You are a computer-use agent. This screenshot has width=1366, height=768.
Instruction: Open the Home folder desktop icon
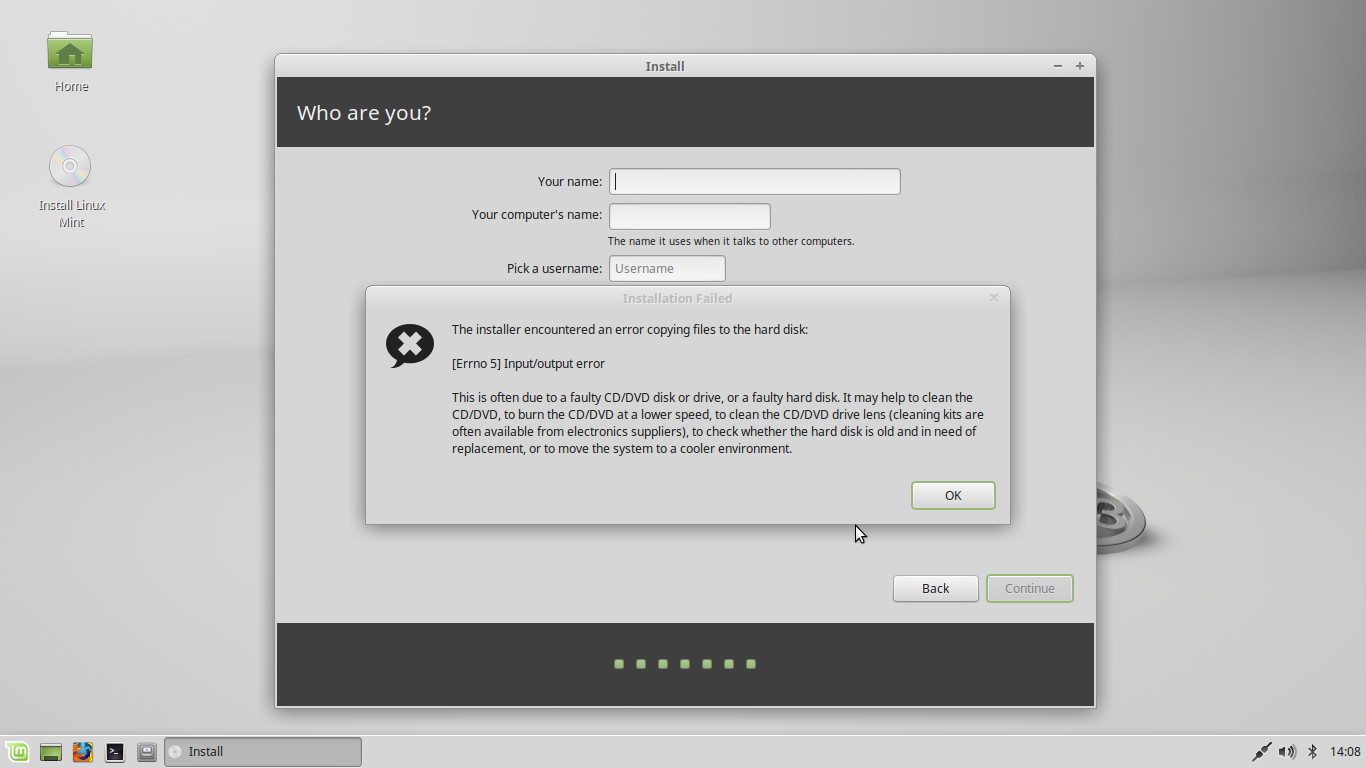(70, 62)
